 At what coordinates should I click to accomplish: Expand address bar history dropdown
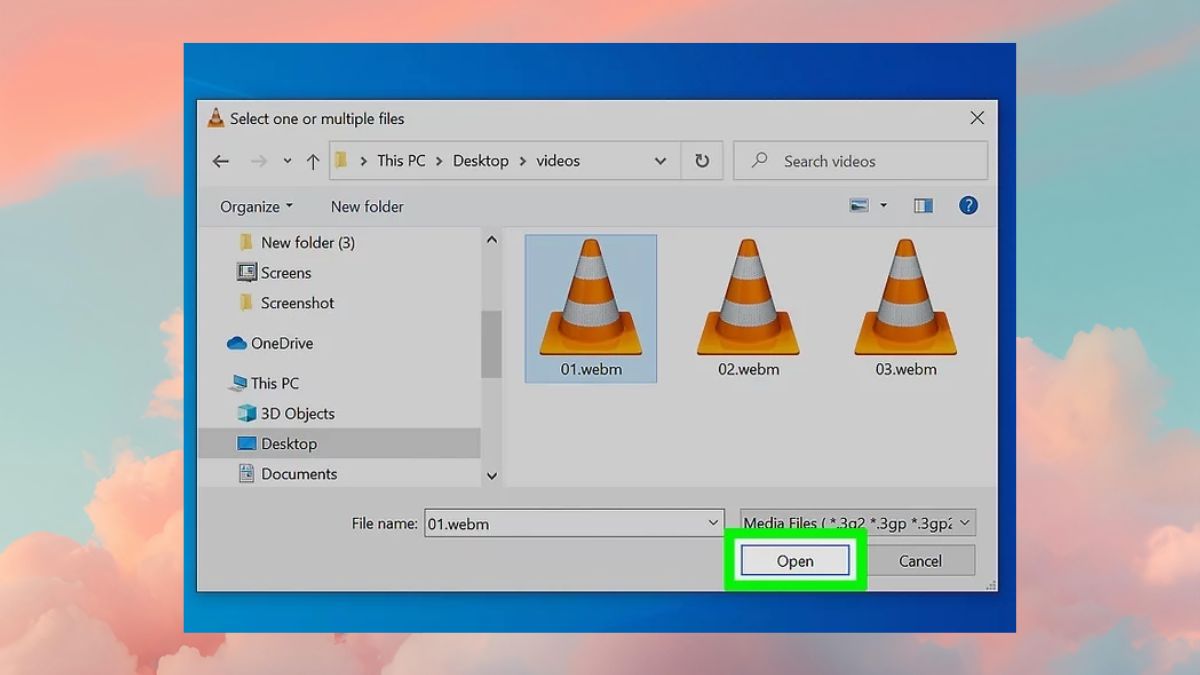pyautogui.click(x=660, y=161)
